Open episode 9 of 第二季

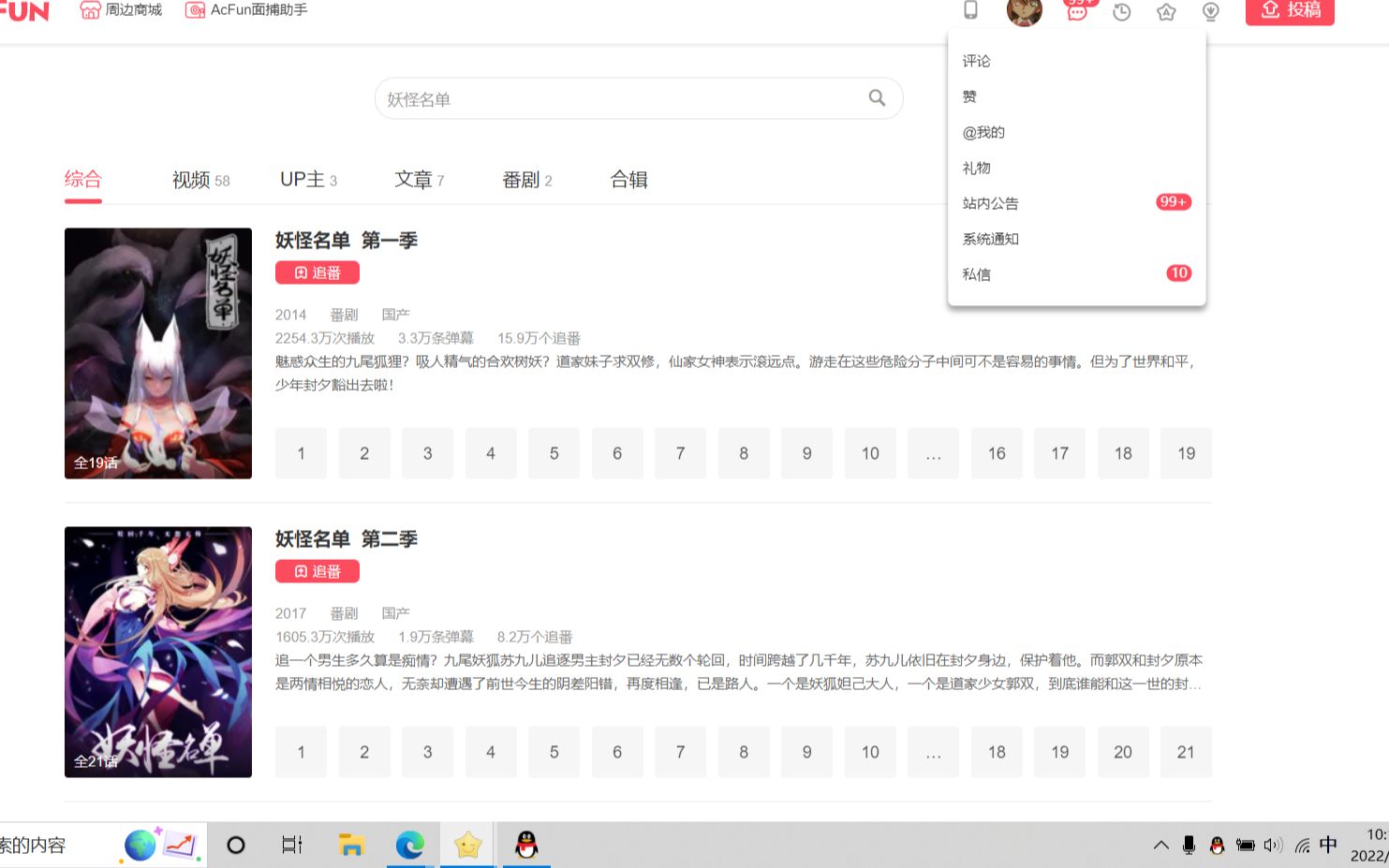tap(806, 752)
